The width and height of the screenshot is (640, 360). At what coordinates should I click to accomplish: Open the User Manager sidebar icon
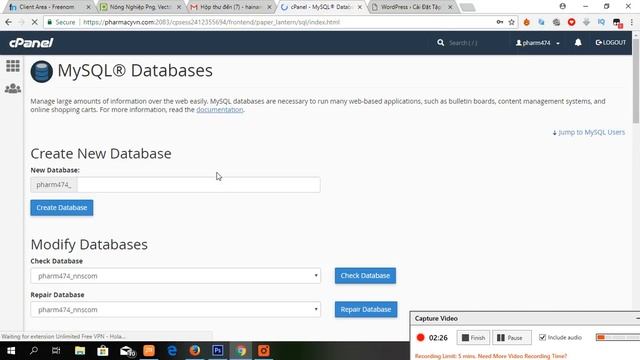click(x=13, y=88)
